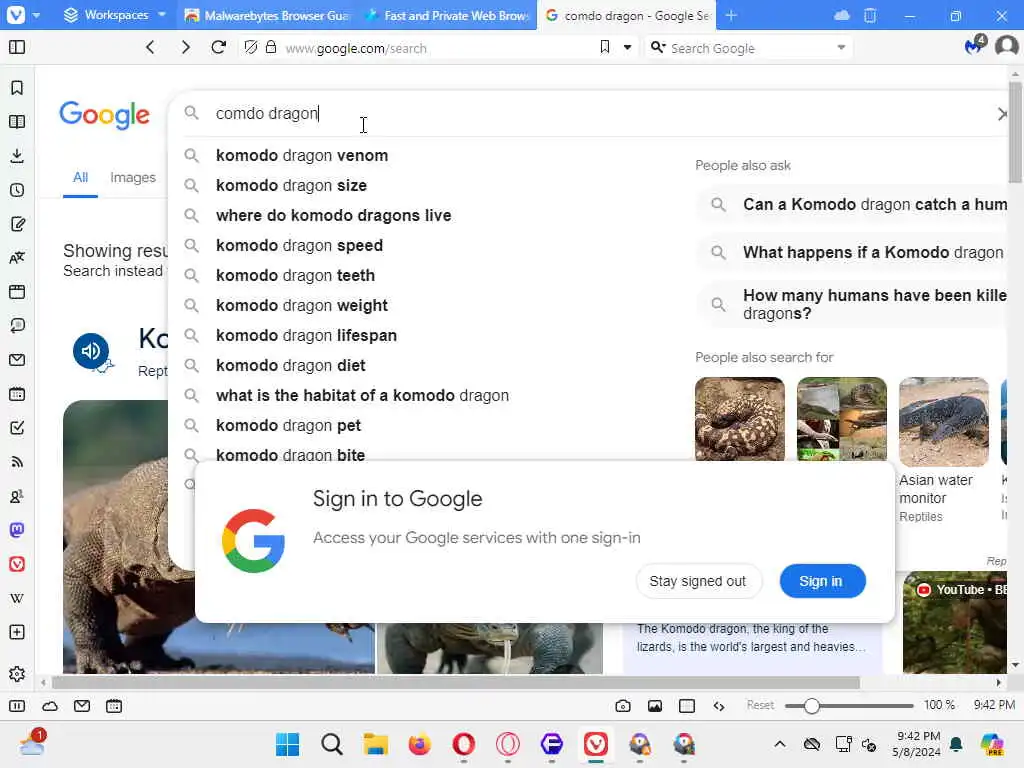The image size is (1024, 768).
Task: Listen to Komodo dragon pronunciation speaker
Action: (91, 351)
